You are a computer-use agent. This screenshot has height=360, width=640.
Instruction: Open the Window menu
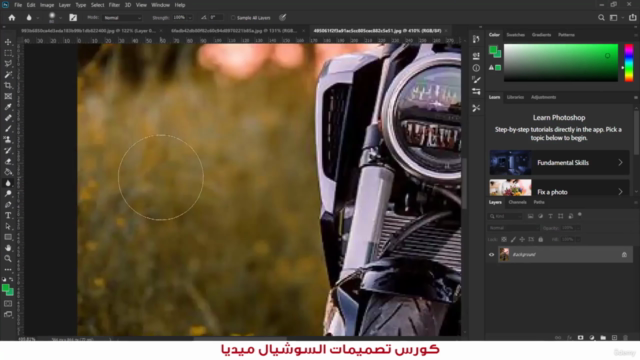160,5
